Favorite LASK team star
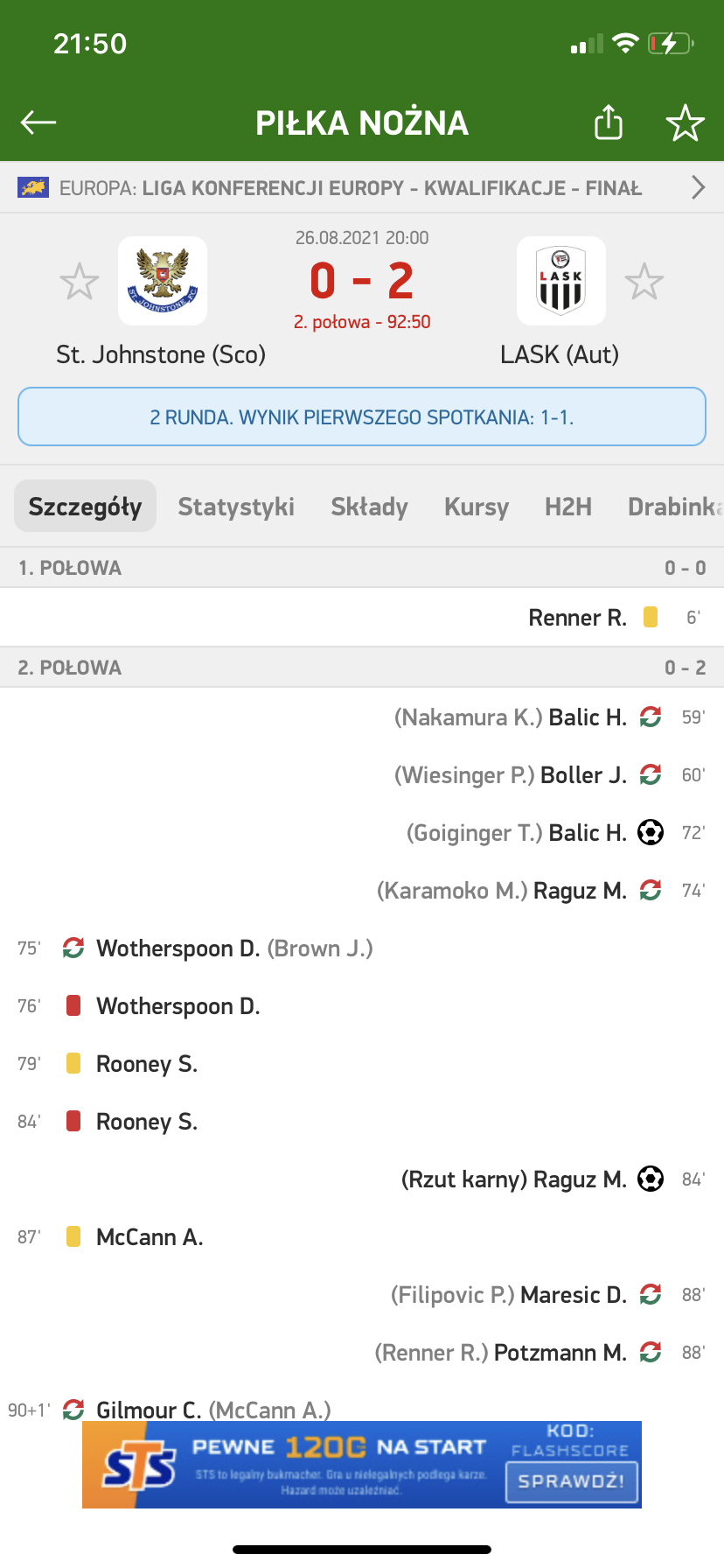The height and width of the screenshot is (1568, 724). point(644,282)
